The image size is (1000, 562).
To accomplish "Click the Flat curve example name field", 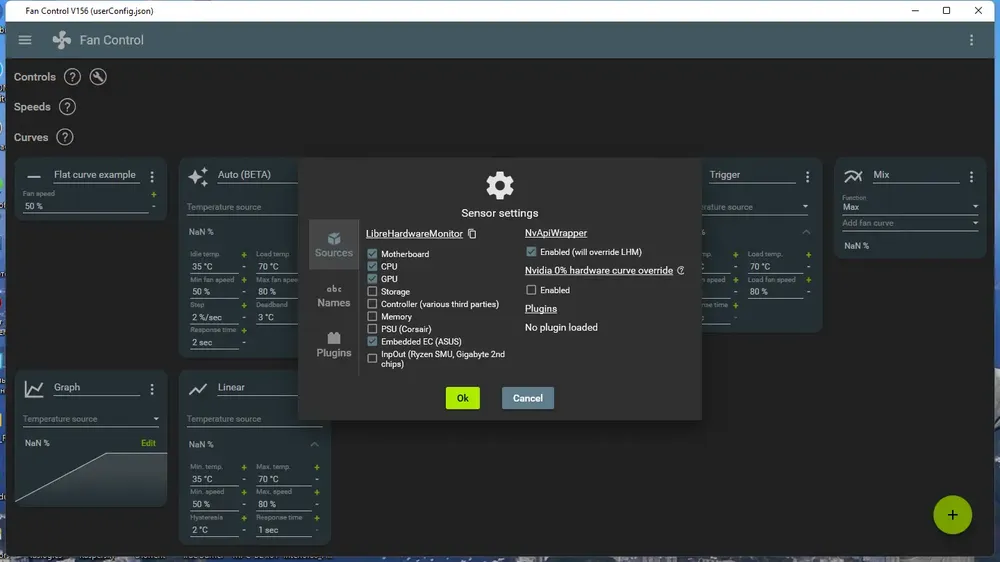I will pos(96,175).
